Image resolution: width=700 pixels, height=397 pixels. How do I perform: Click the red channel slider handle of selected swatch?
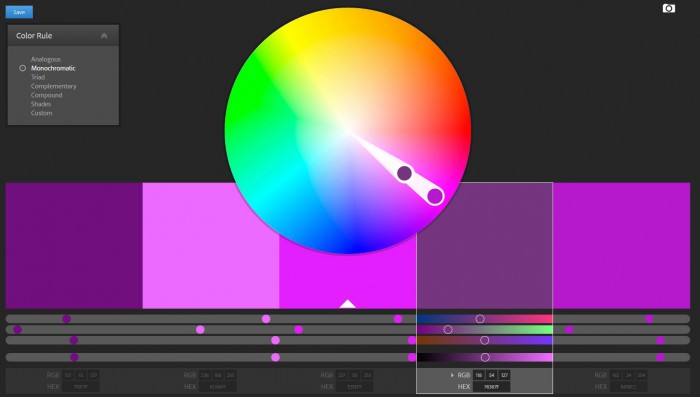click(480, 318)
